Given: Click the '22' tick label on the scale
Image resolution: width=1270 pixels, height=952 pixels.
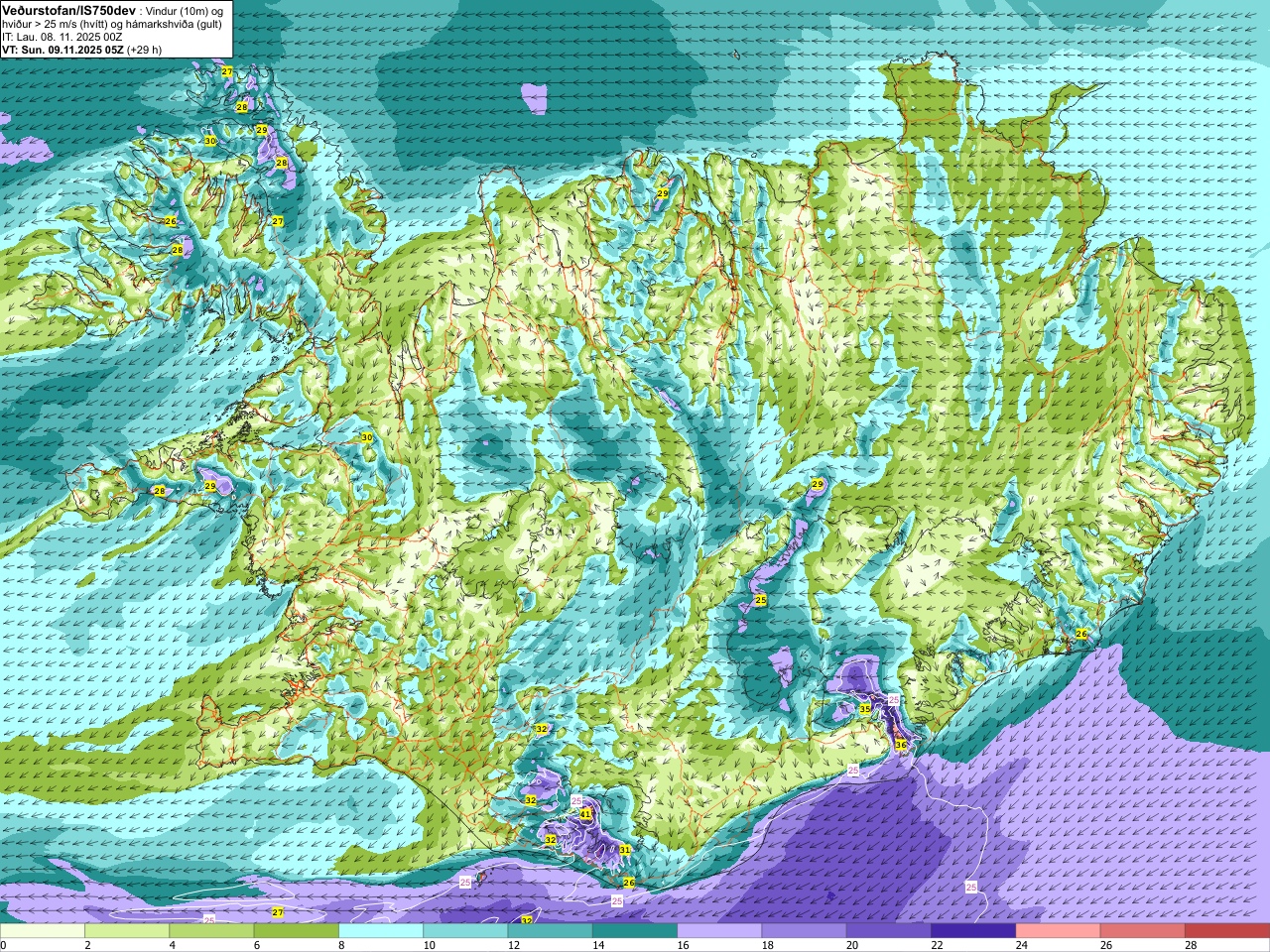Looking at the screenshot, I should point(937,945).
